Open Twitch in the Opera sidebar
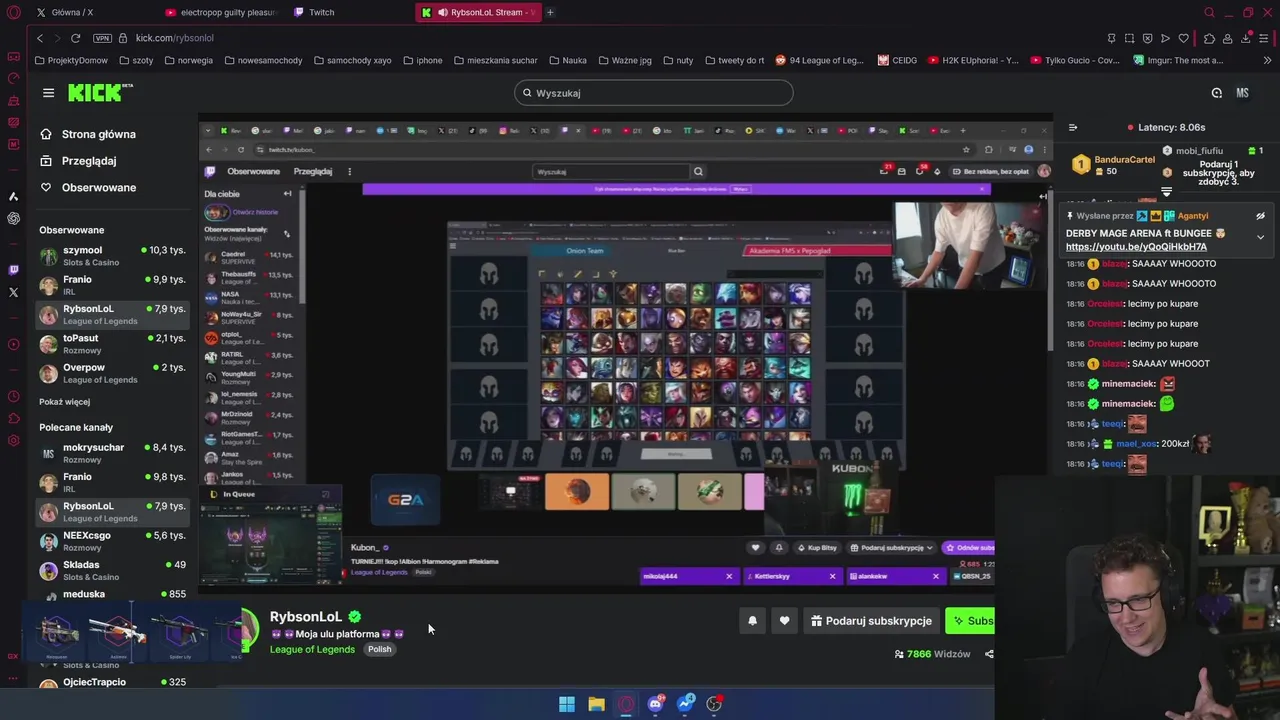Viewport: 1280px width, 720px height. [x=13, y=270]
